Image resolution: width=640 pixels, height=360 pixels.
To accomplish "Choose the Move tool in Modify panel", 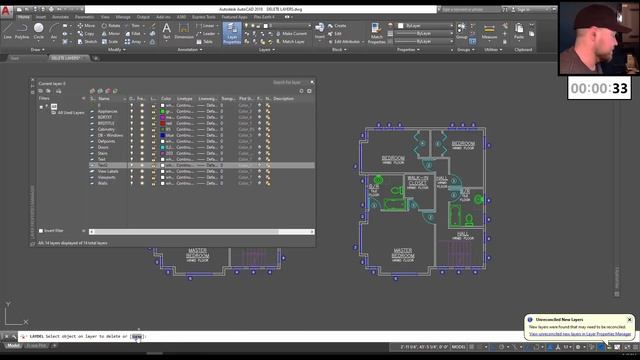I will coord(86,25).
